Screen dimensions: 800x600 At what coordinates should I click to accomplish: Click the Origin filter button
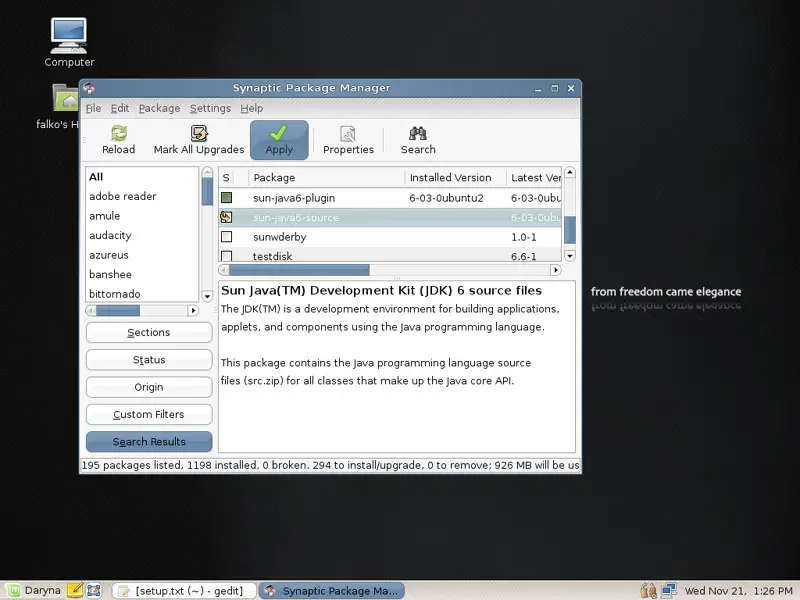pyautogui.click(x=149, y=387)
